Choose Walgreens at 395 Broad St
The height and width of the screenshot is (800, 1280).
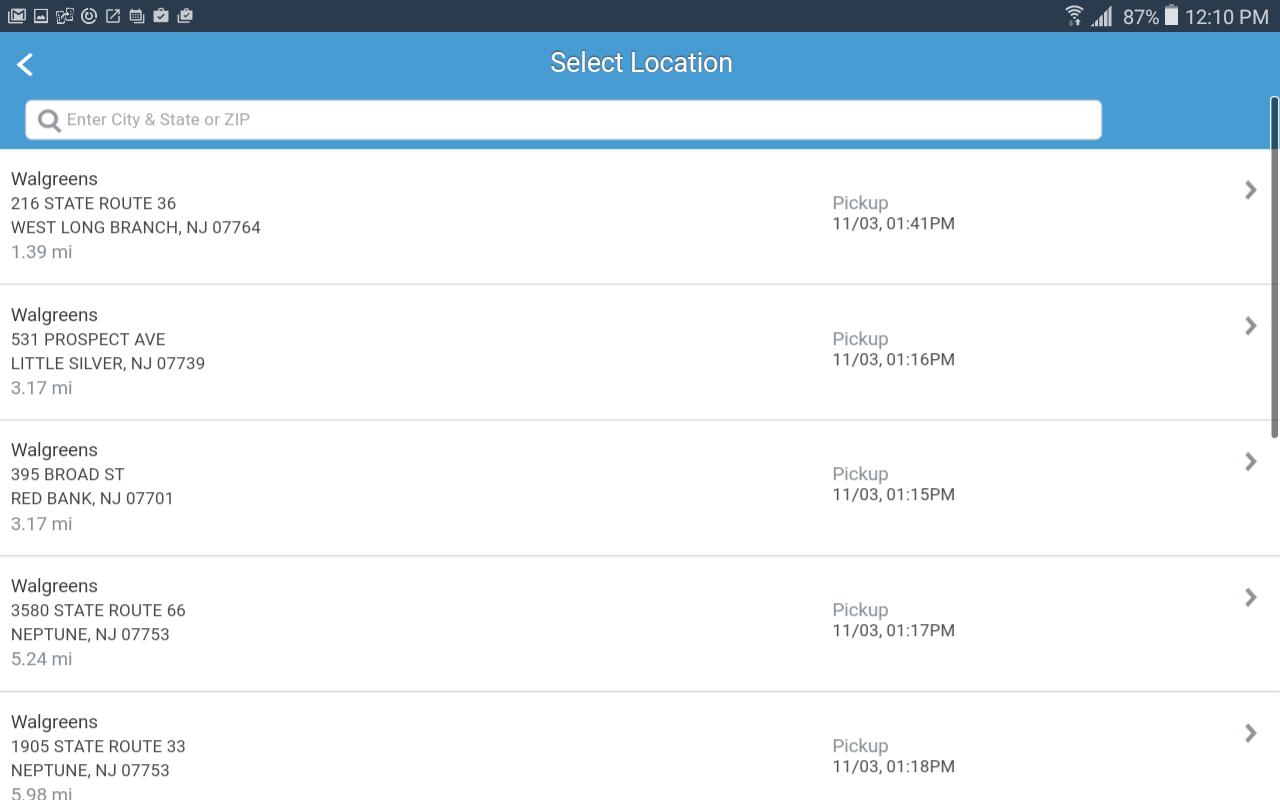coord(640,488)
